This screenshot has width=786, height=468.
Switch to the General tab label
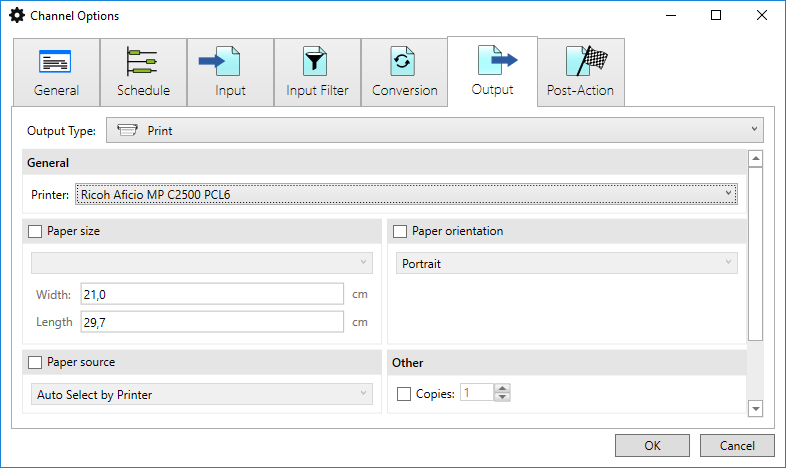(x=56, y=90)
